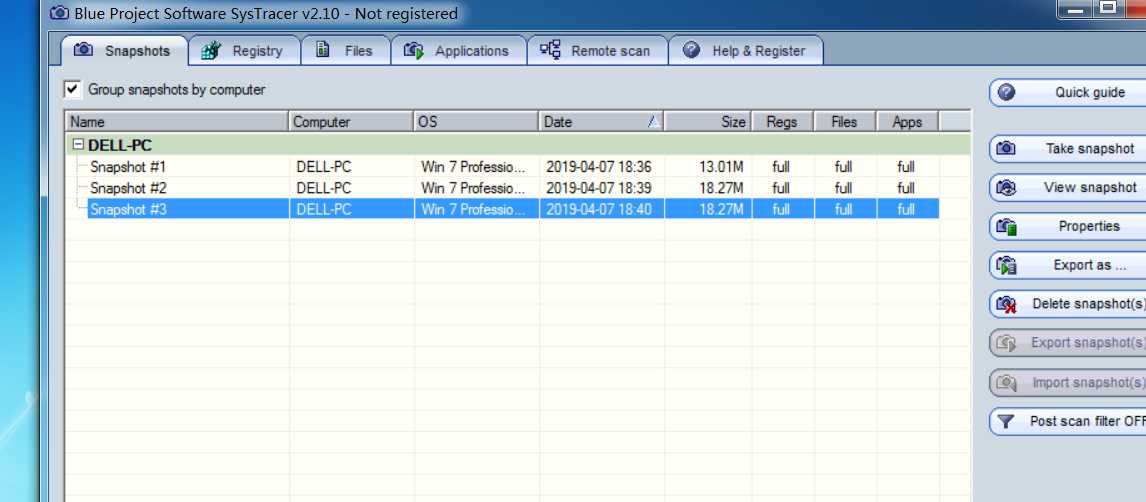
Task: Click the Export as ... button
Action: click(x=1068, y=265)
